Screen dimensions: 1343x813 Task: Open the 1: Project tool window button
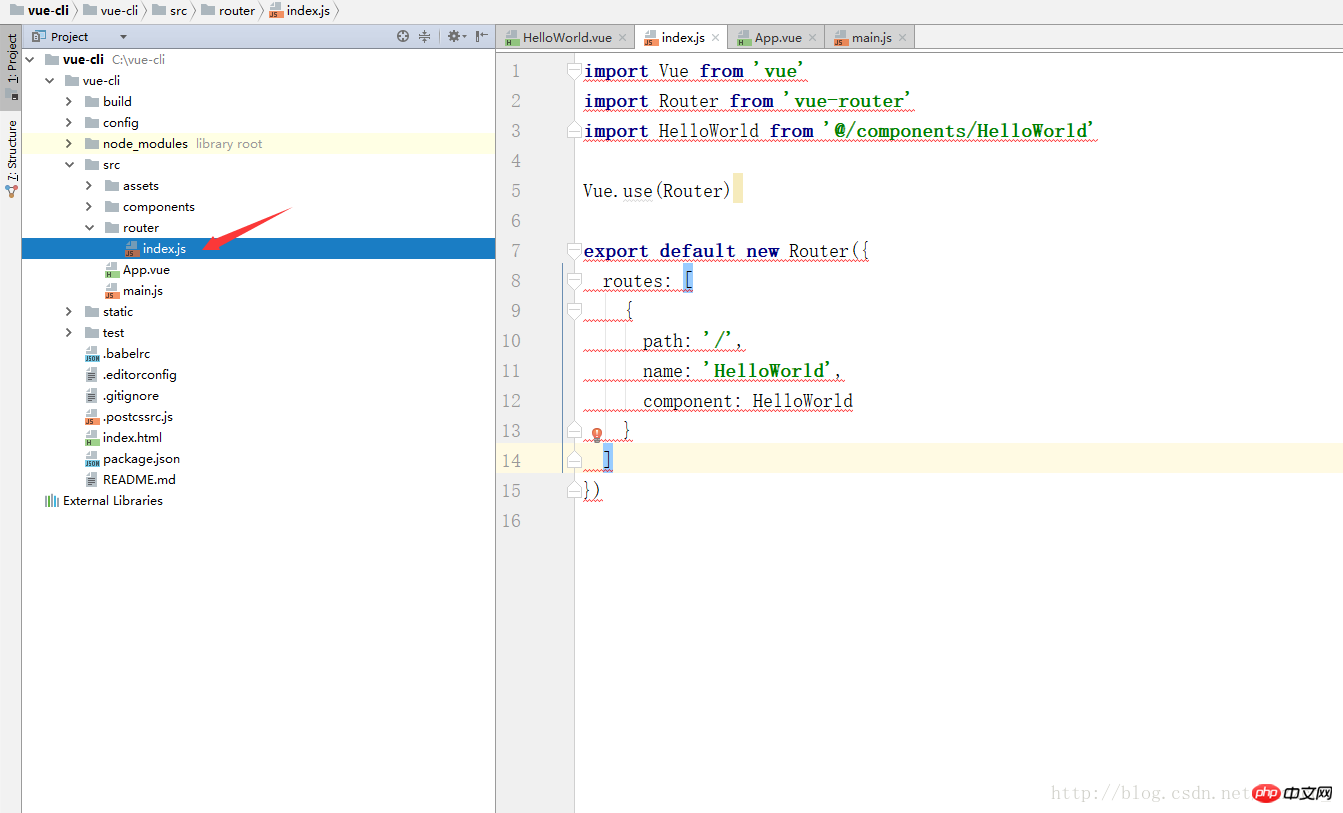coord(11,66)
